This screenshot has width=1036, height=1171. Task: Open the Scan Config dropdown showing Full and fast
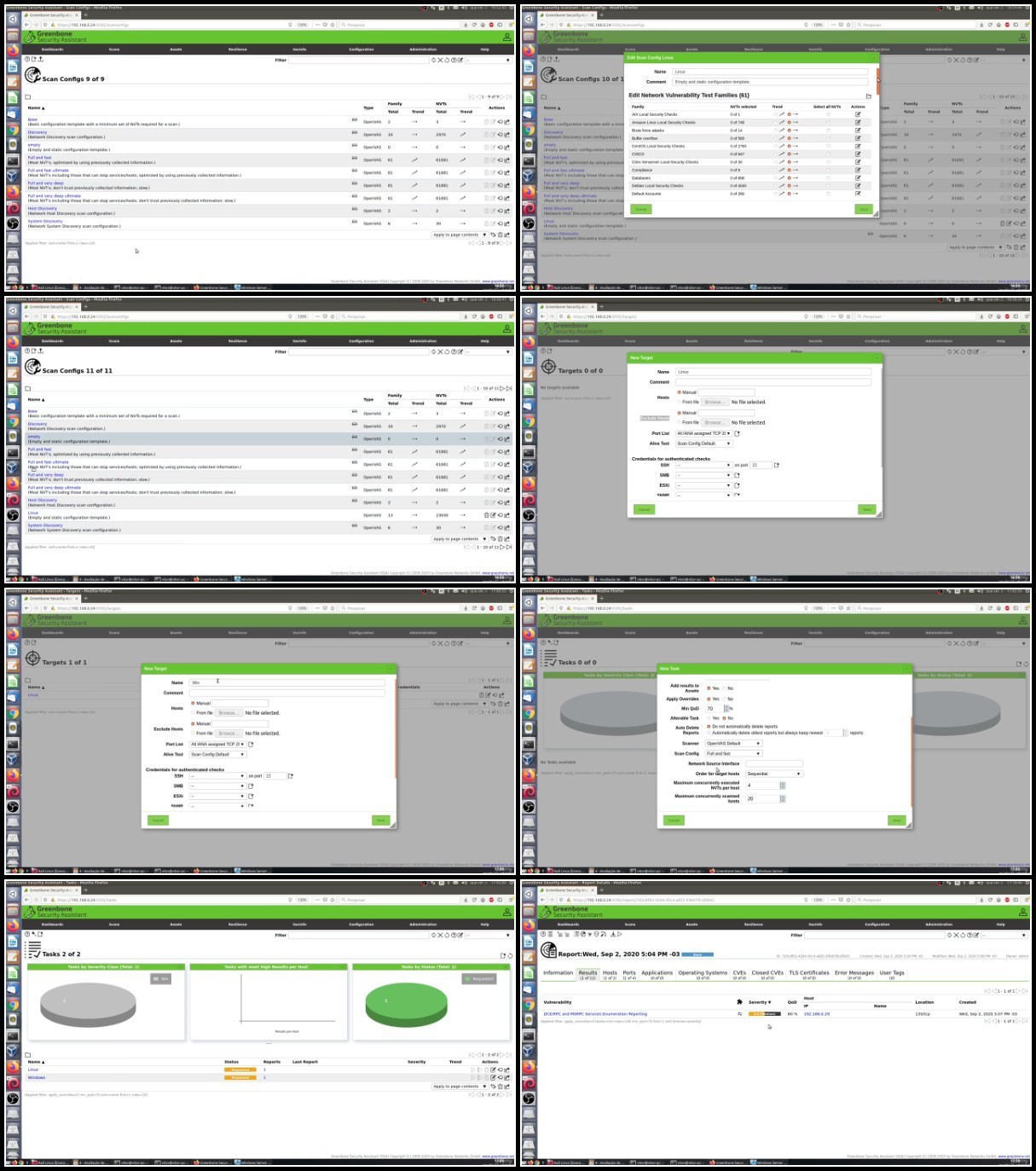pyautogui.click(x=733, y=753)
